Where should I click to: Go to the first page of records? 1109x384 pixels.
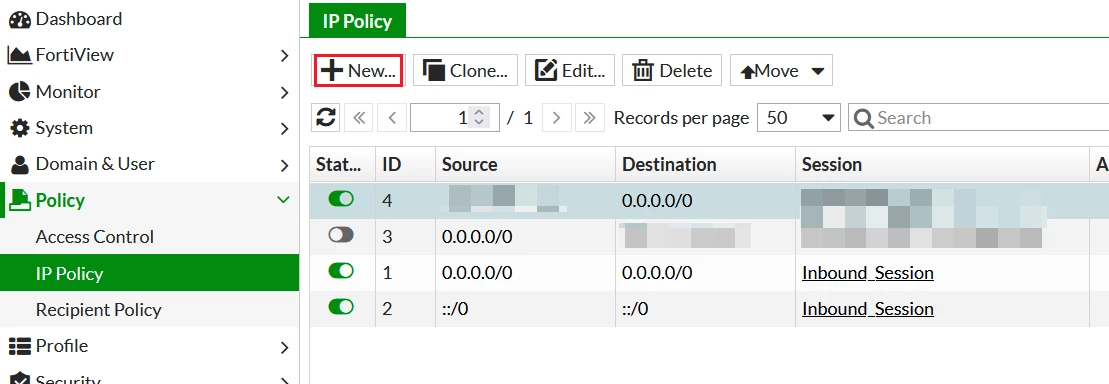coord(359,117)
